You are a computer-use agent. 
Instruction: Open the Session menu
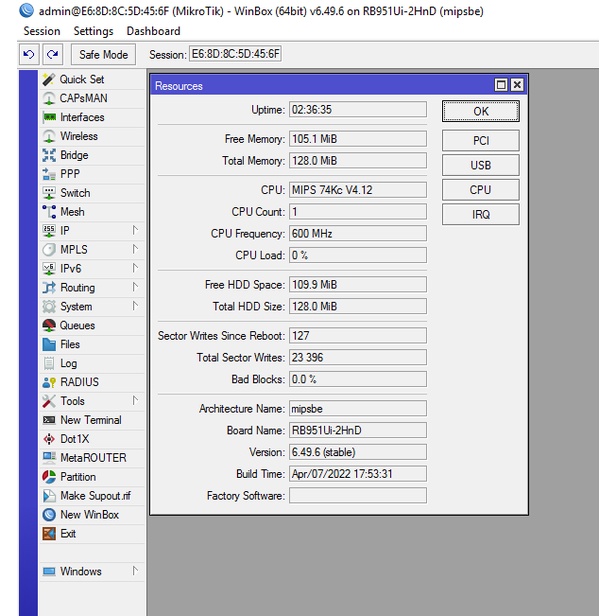point(42,31)
